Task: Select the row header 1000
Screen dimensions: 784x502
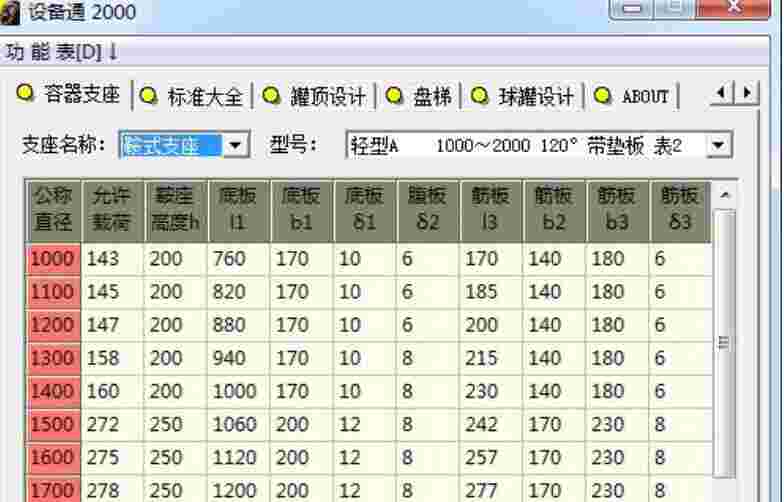Action: tap(53, 258)
